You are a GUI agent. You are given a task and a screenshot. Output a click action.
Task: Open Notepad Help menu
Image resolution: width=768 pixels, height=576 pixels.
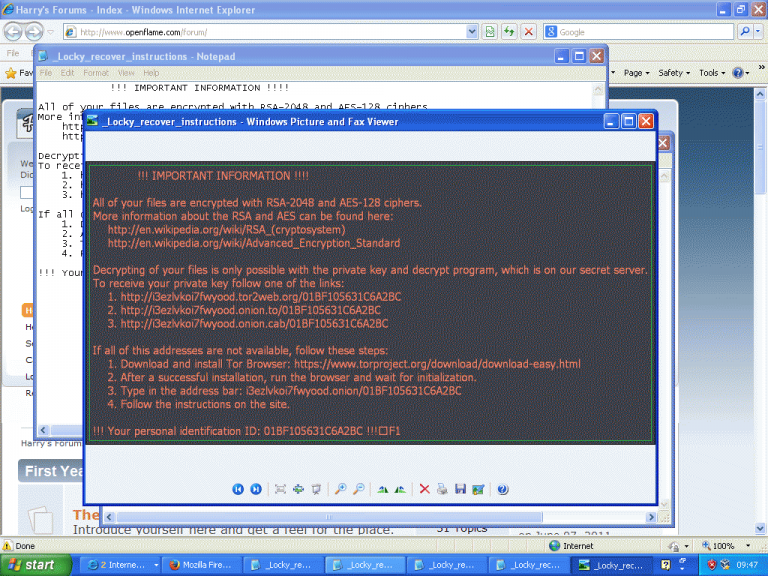click(151, 73)
